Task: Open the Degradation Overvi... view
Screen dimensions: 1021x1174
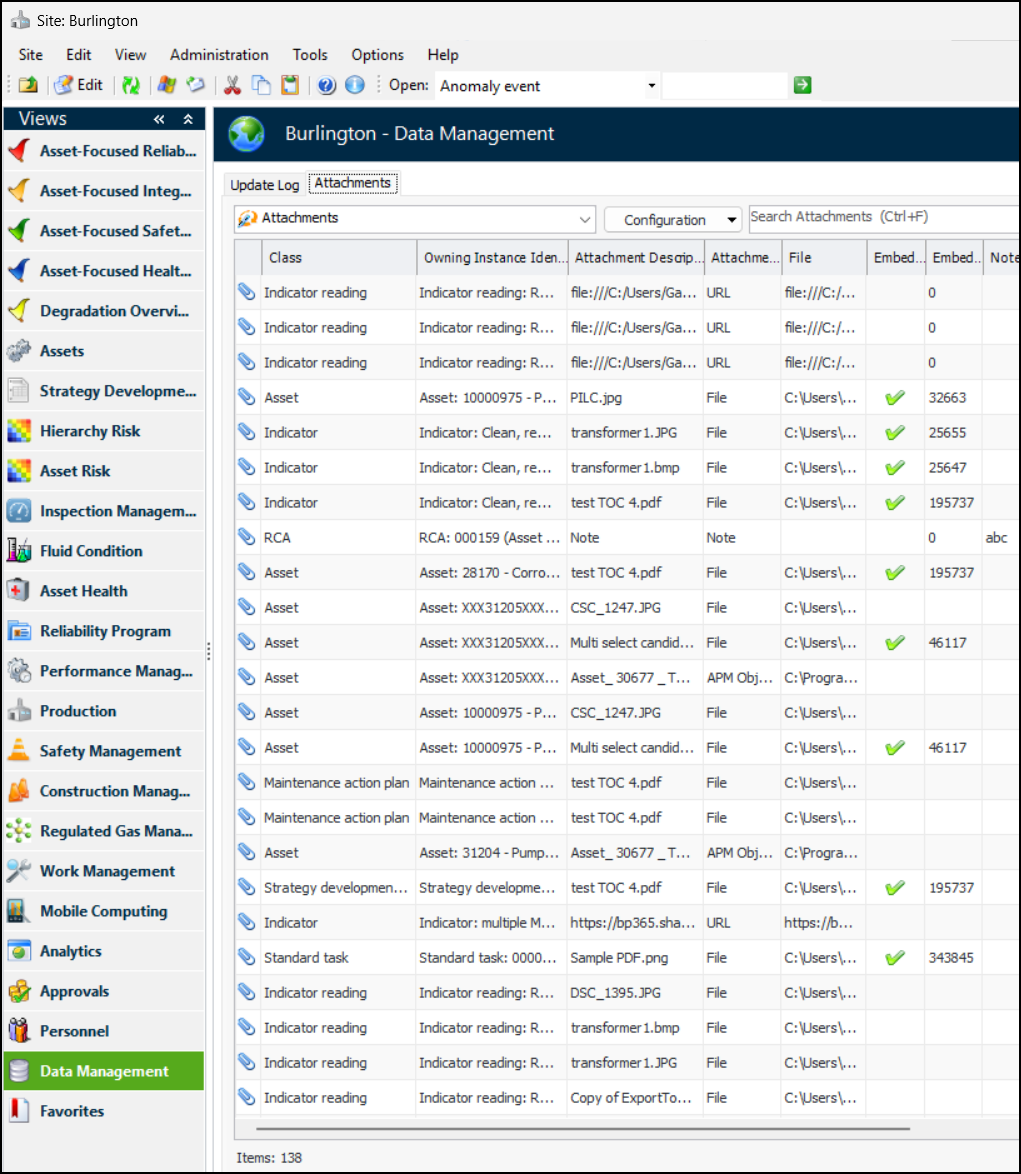Action: 103,311
